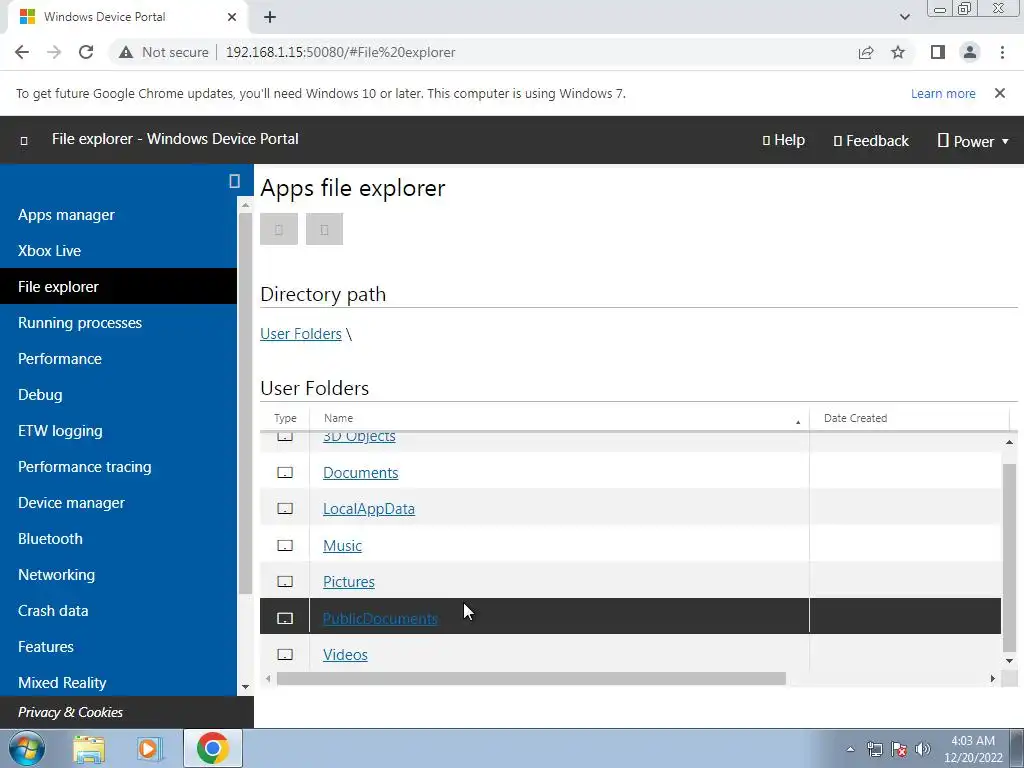Go back using the browser back arrow
1024x768 pixels.
click(x=22, y=52)
